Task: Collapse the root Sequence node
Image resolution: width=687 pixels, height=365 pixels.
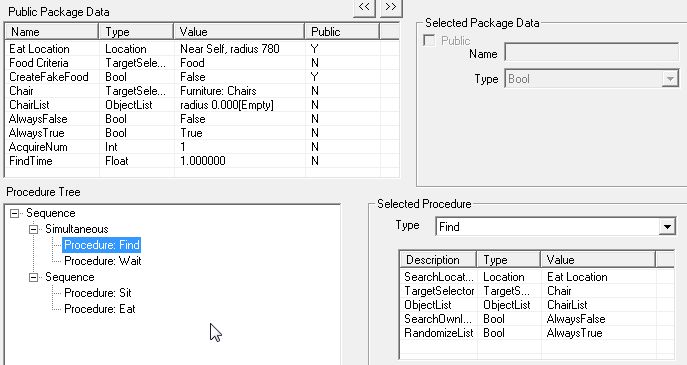Action: pyautogui.click(x=14, y=213)
